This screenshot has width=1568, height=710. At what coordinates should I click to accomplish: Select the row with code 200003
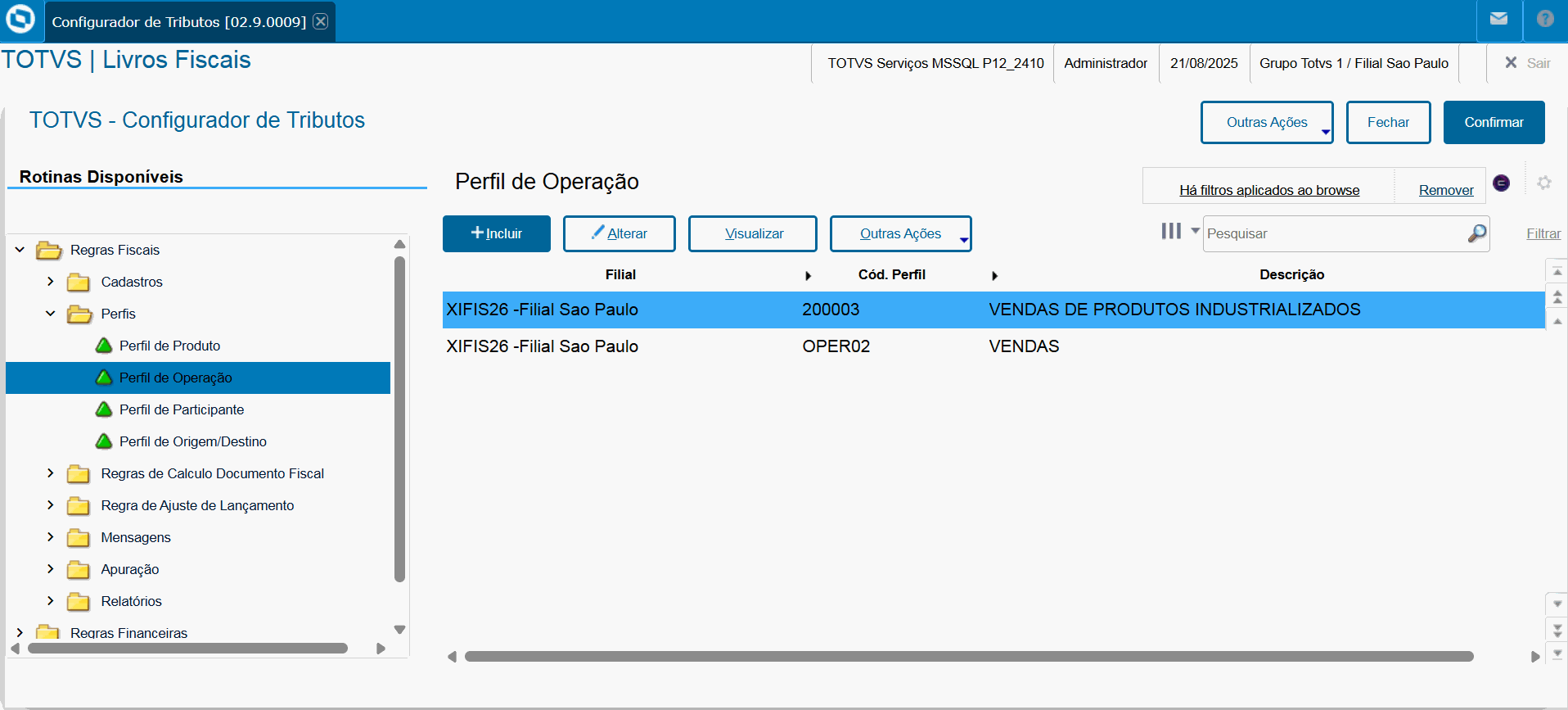point(994,310)
